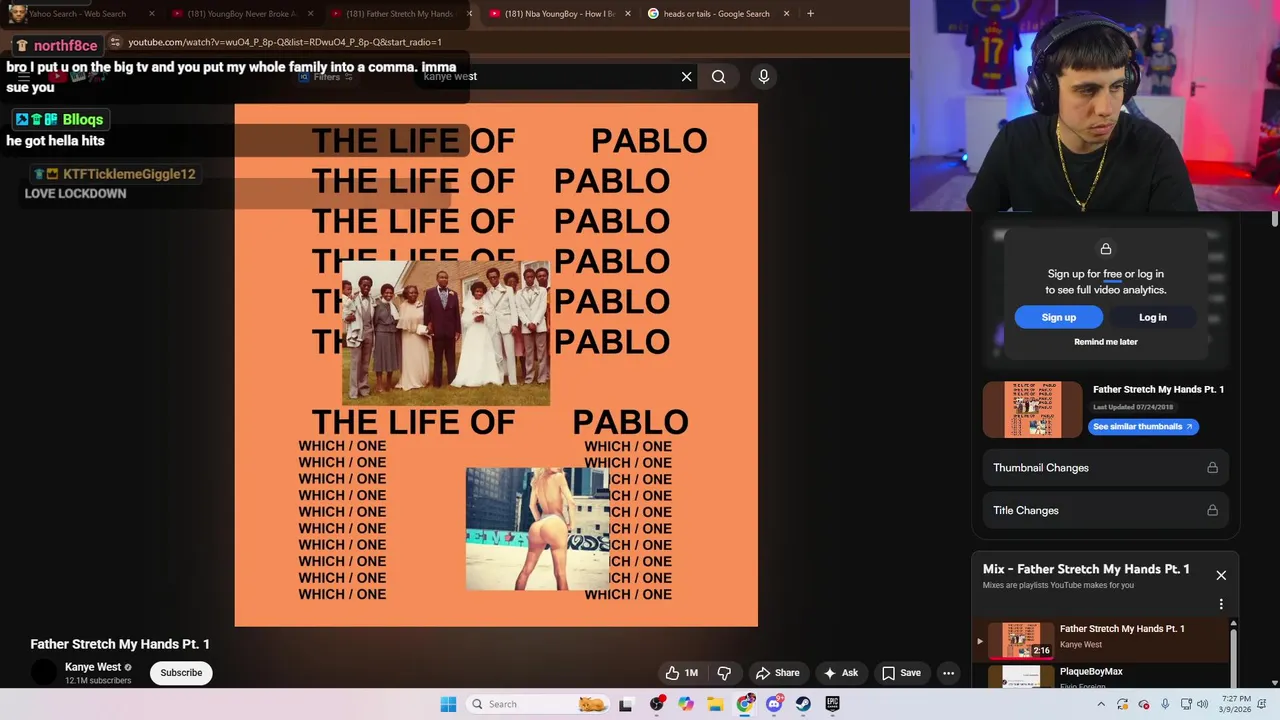Close the Mix playlist panel
The width and height of the screenshot is (1280, 720).
[1221, 575]
